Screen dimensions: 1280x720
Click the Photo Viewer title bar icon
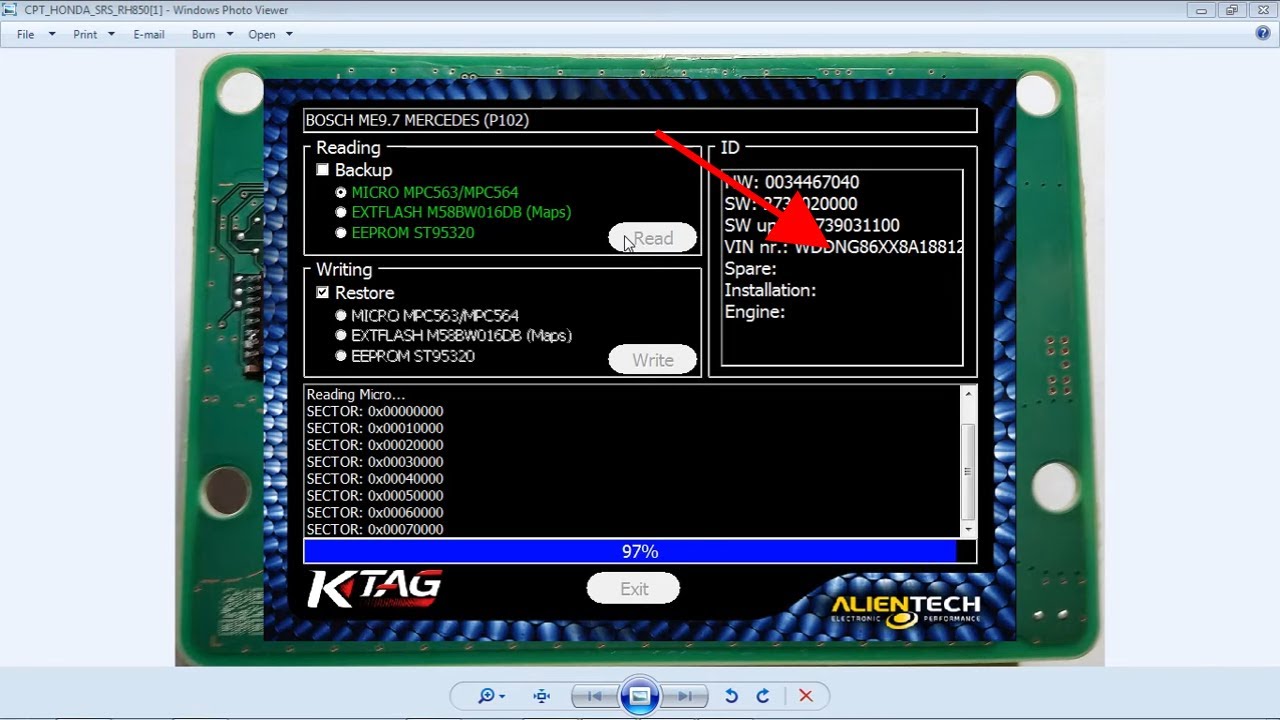[10, 10]
